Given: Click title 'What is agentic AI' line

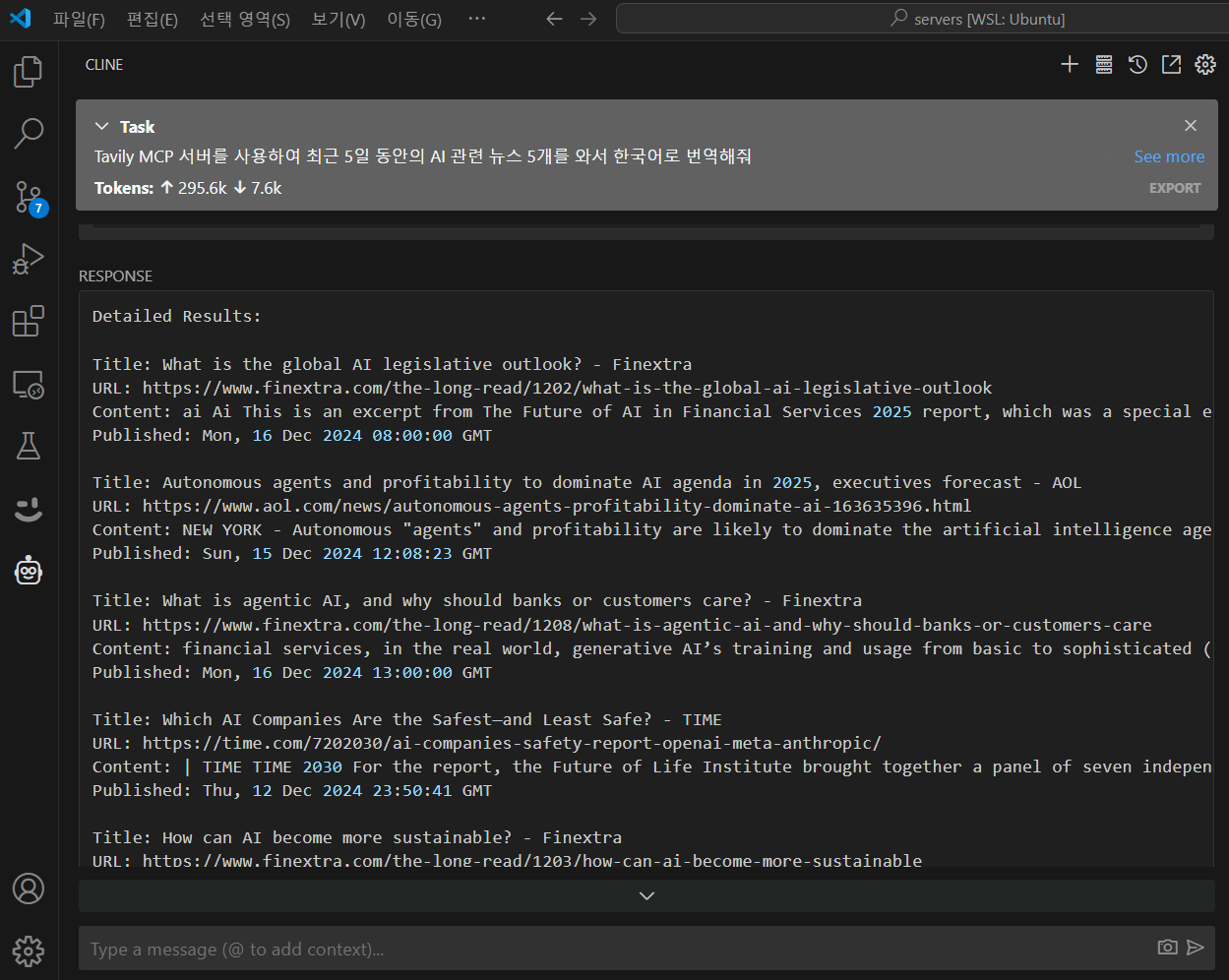Looking at the screenshot, I should (477, 600).
